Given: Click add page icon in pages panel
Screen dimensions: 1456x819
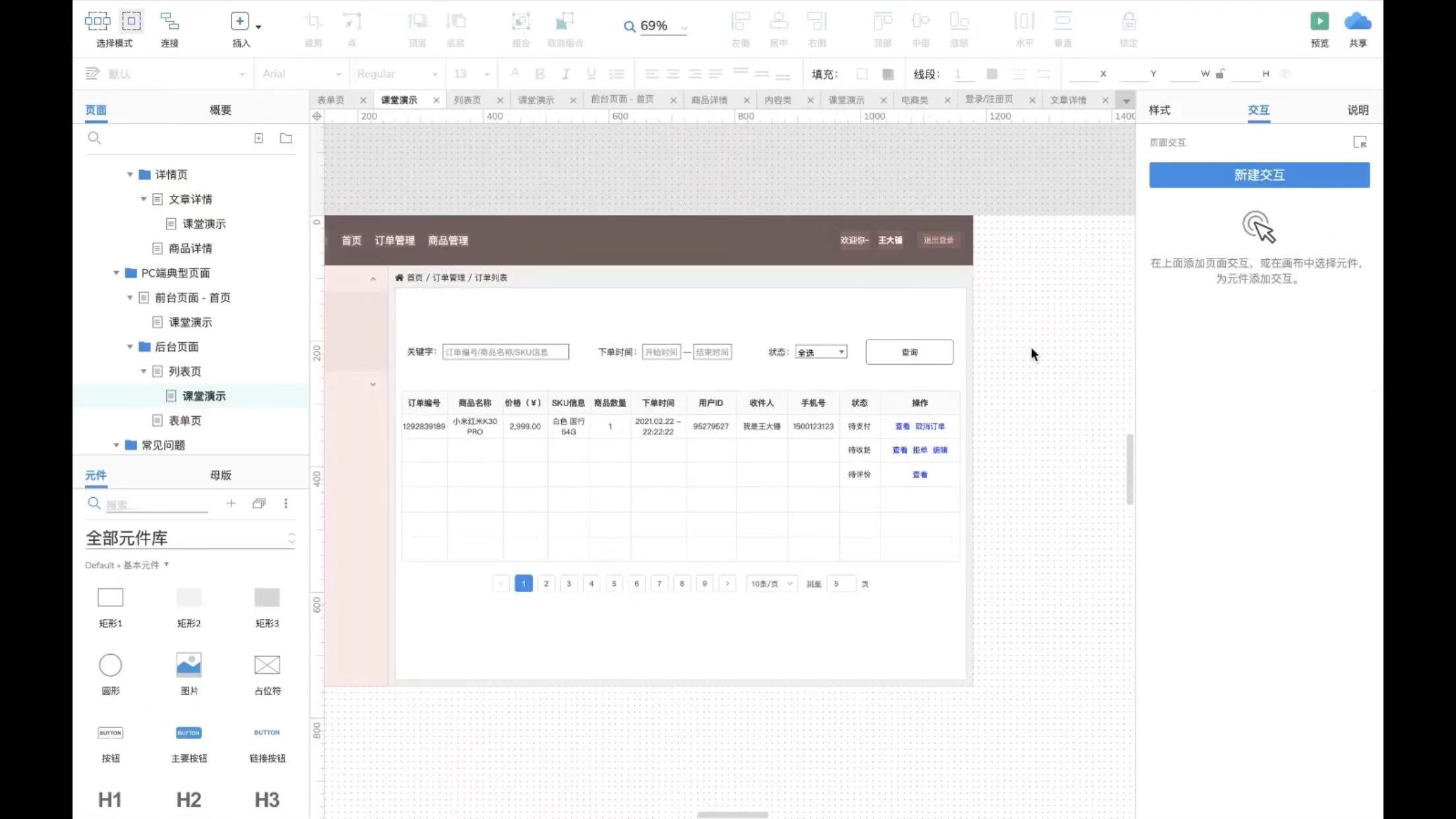Looking at the screenshot, I should (x=258, y=138).
